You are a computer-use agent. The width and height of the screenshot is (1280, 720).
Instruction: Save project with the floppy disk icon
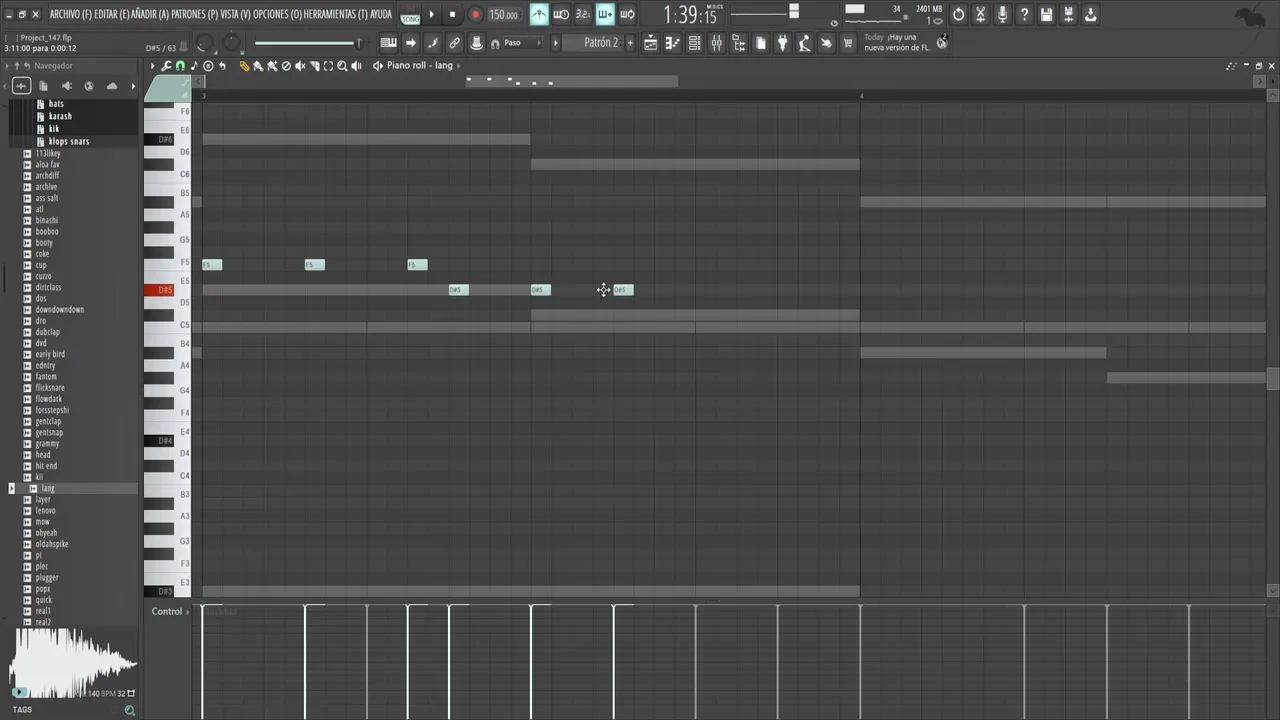coord(1046,14)
